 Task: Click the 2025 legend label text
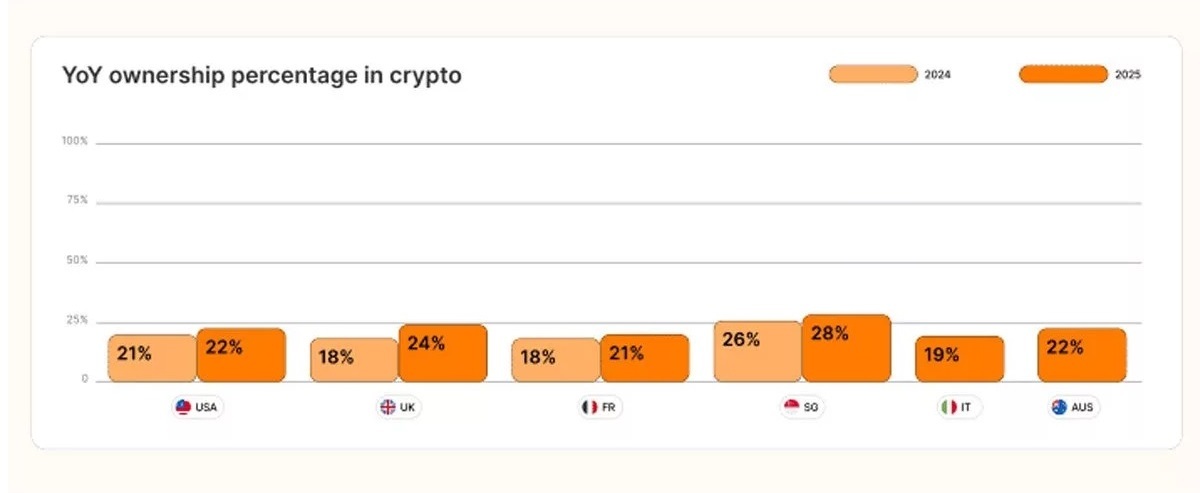(x=1128, y=75)
